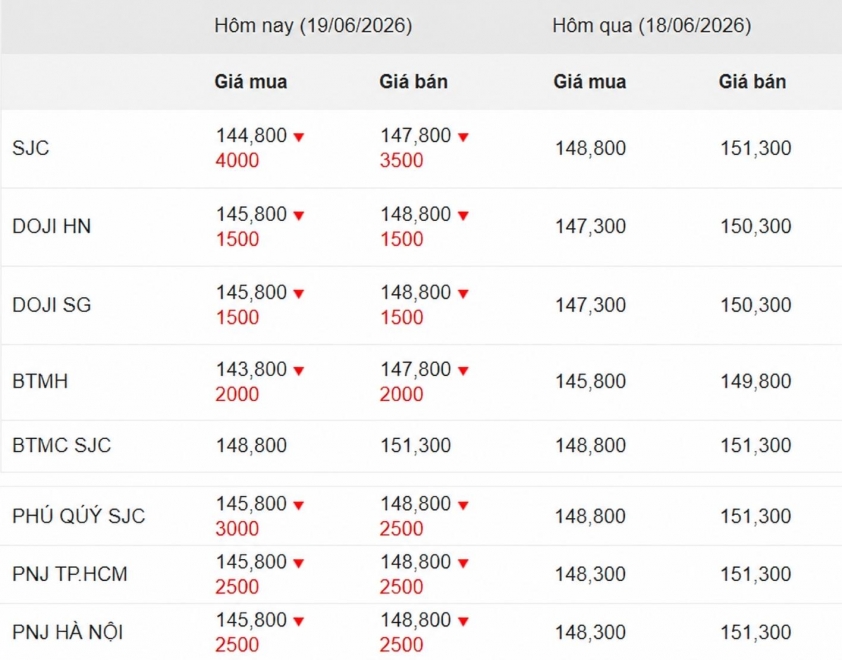Click the down arrow next to DOJI SG sell price
This screenshot has width=842, height=660.
tap(463, 294)
